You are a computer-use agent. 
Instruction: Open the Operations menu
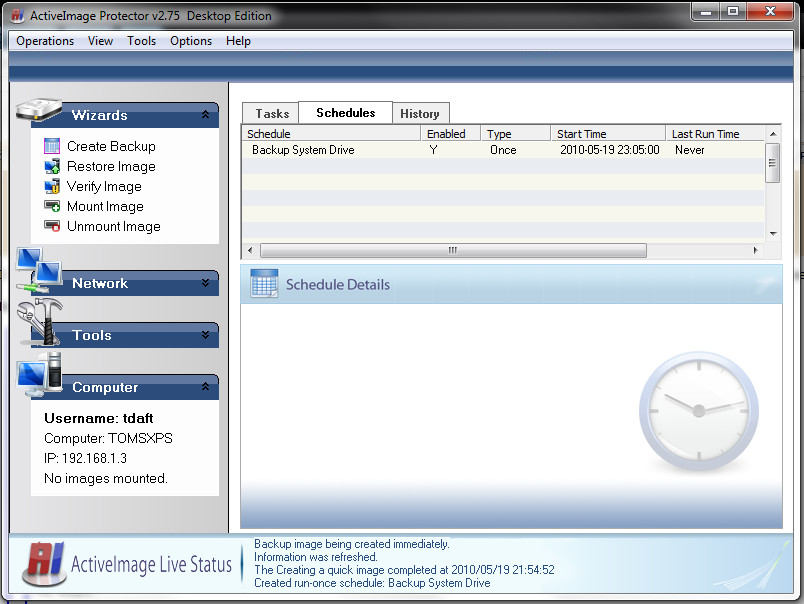pos(45,41)
